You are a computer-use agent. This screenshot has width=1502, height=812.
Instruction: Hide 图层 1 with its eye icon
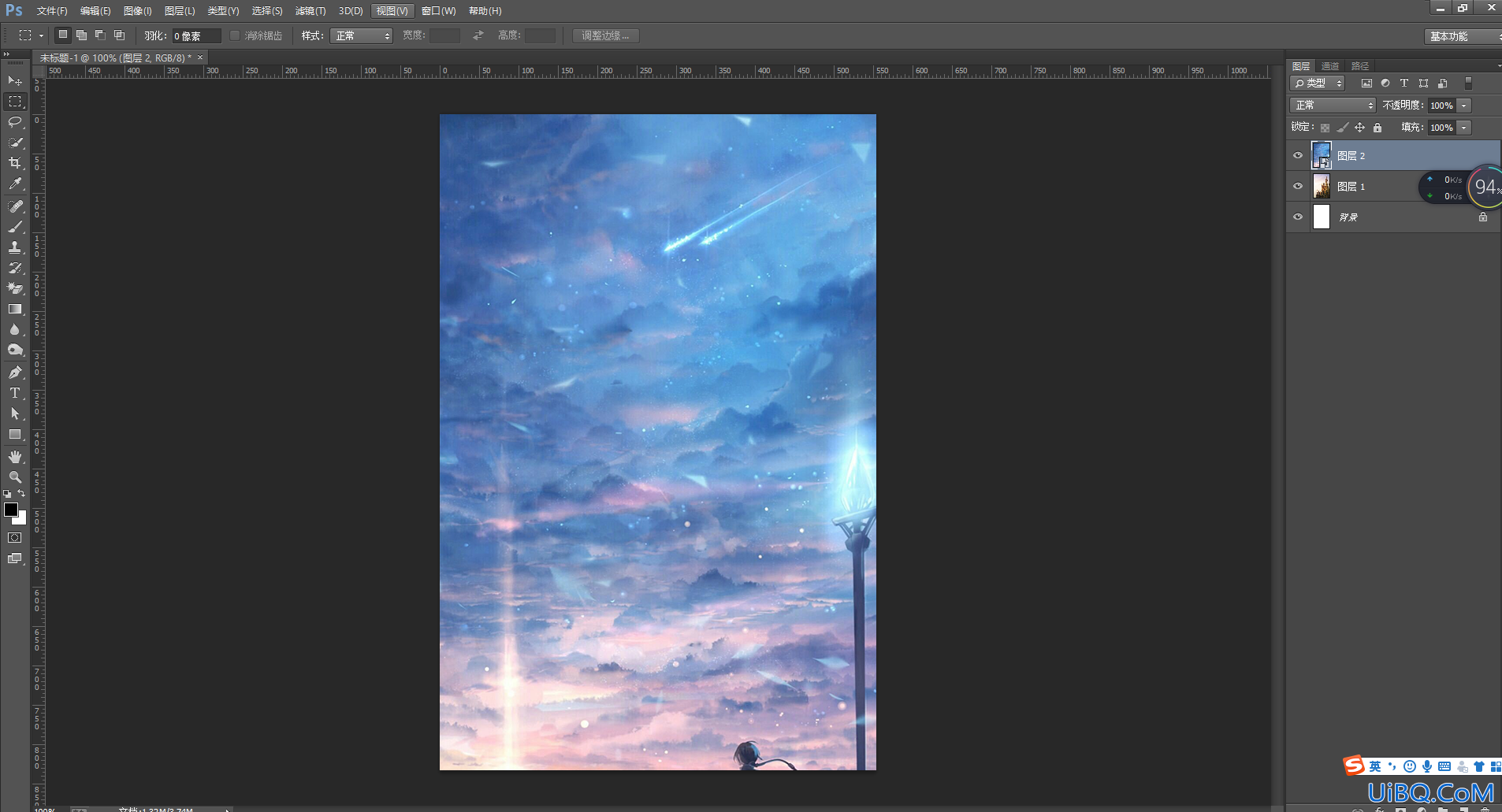(1298, 187)
